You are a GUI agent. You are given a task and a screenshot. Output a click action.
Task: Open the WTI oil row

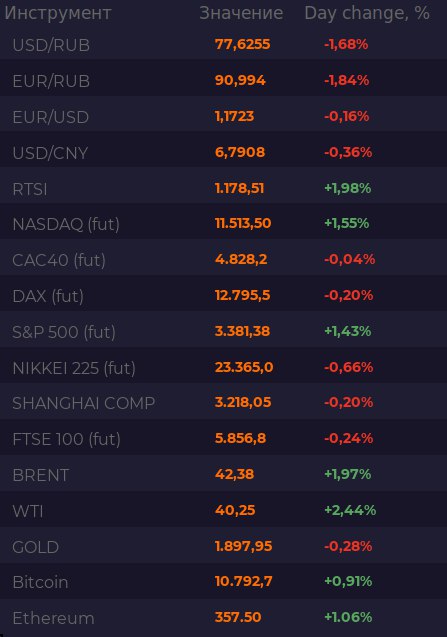pos(224,511)
